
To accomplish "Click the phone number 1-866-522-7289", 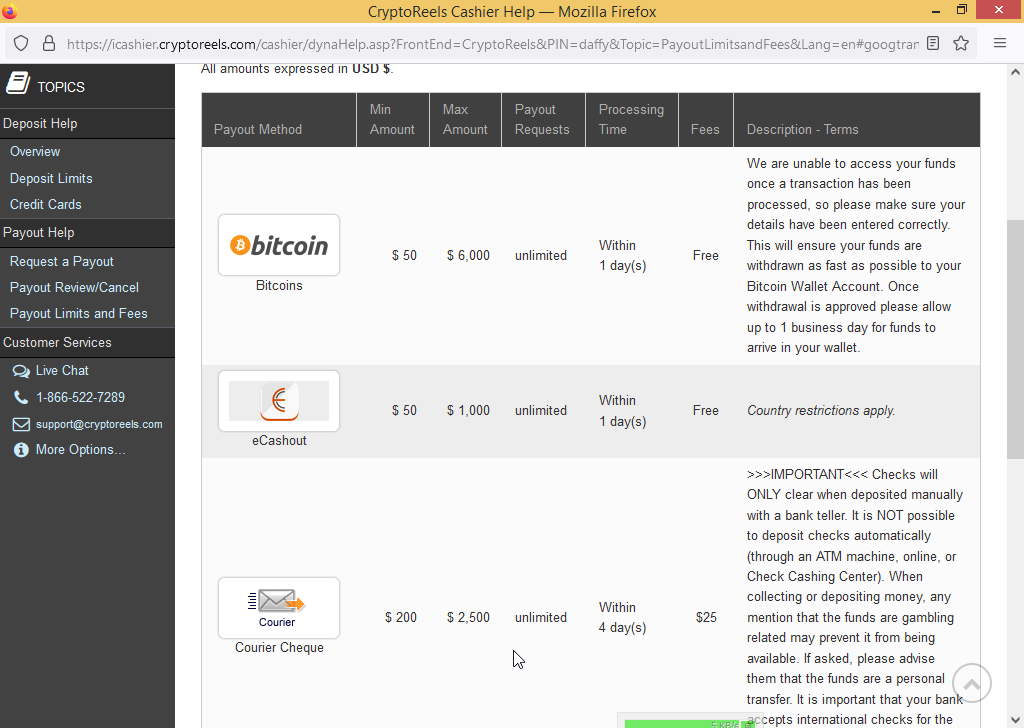I will point(80,397).
